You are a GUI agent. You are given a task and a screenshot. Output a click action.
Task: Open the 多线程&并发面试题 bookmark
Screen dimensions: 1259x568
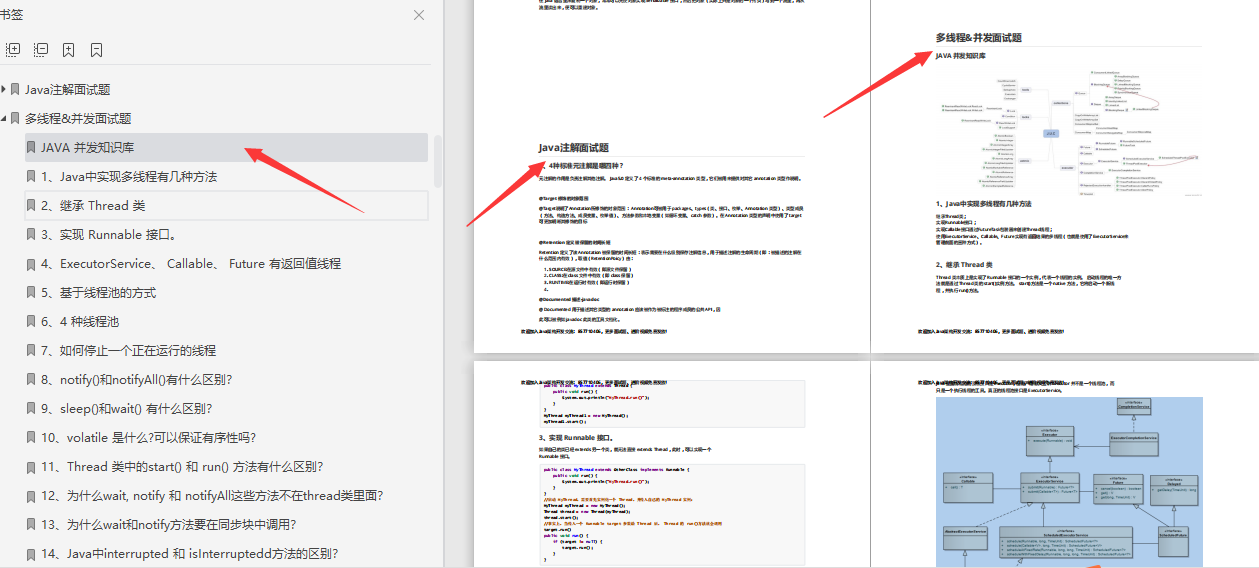78,118
